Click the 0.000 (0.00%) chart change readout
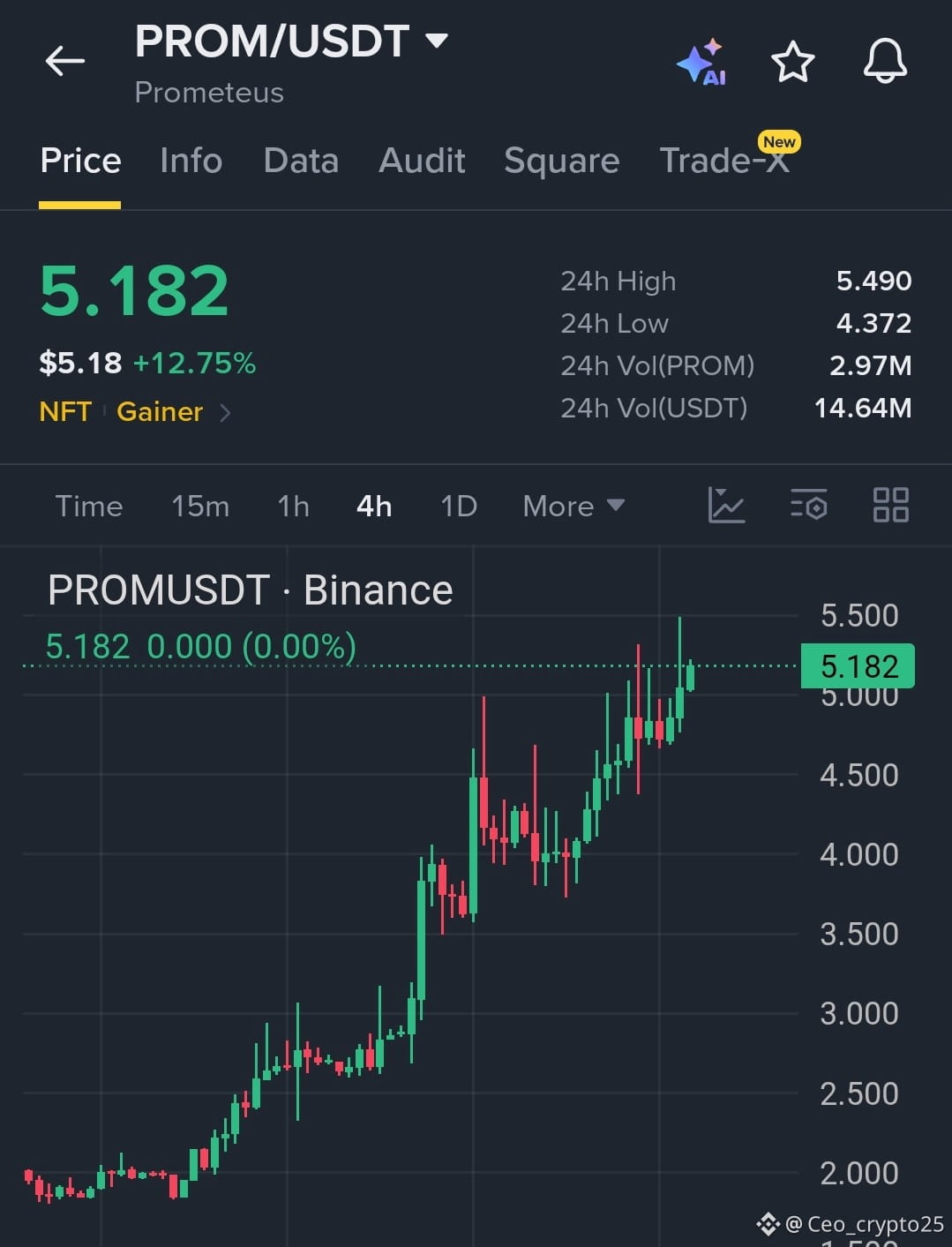 251,647
